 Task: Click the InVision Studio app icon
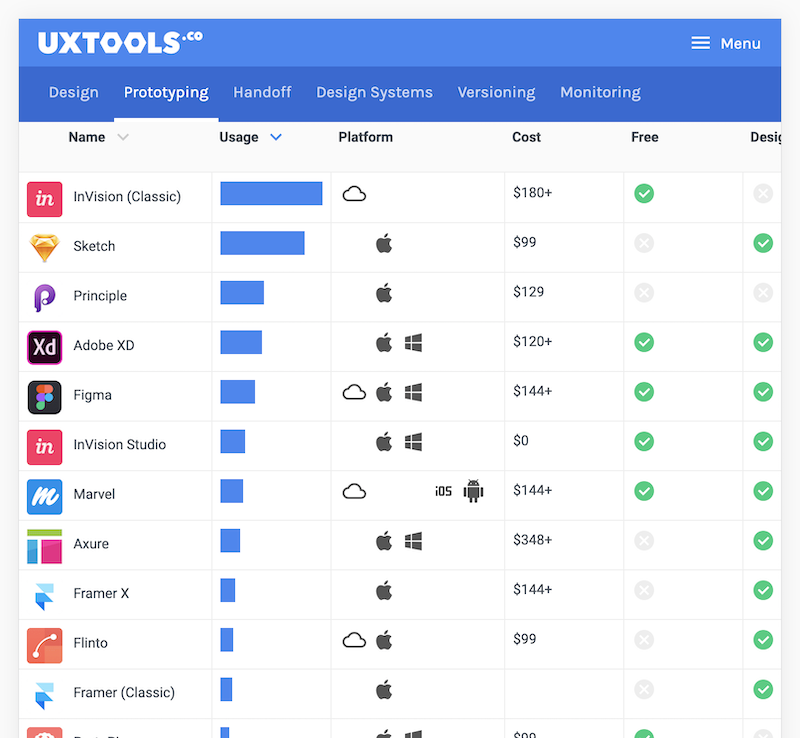coord(44,447)
